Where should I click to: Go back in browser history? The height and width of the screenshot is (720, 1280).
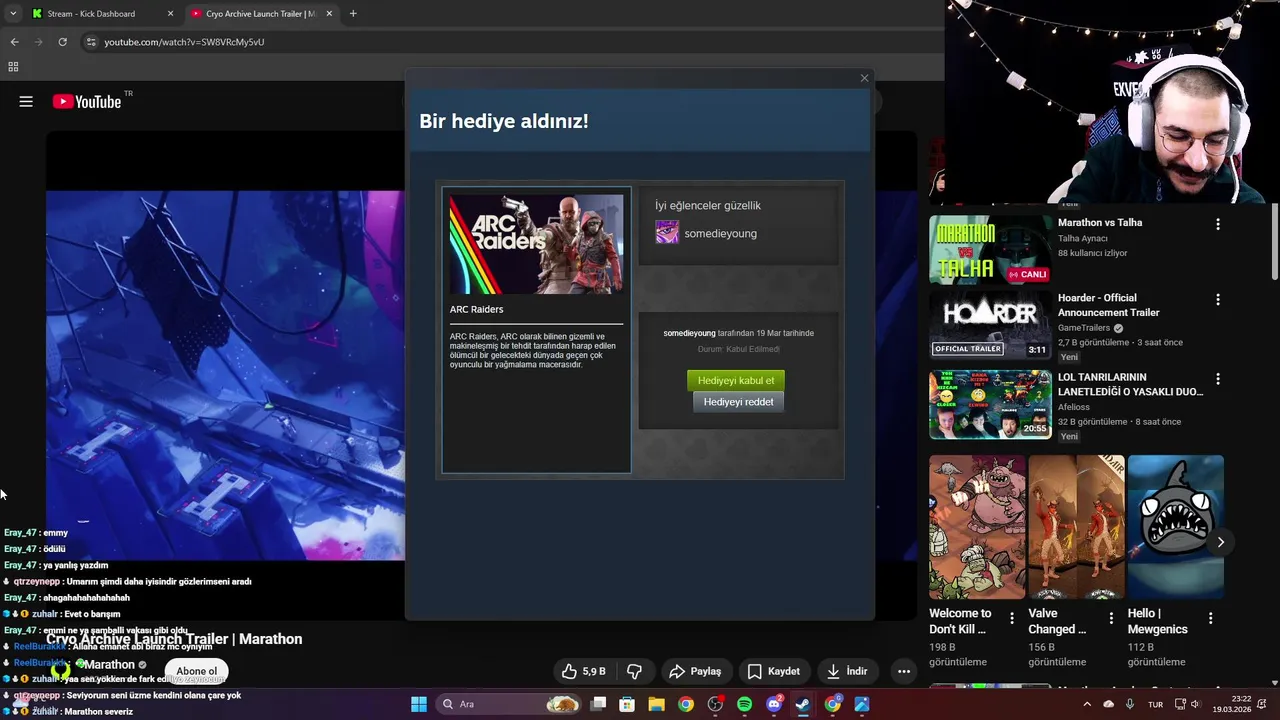(x=14, y=42)
